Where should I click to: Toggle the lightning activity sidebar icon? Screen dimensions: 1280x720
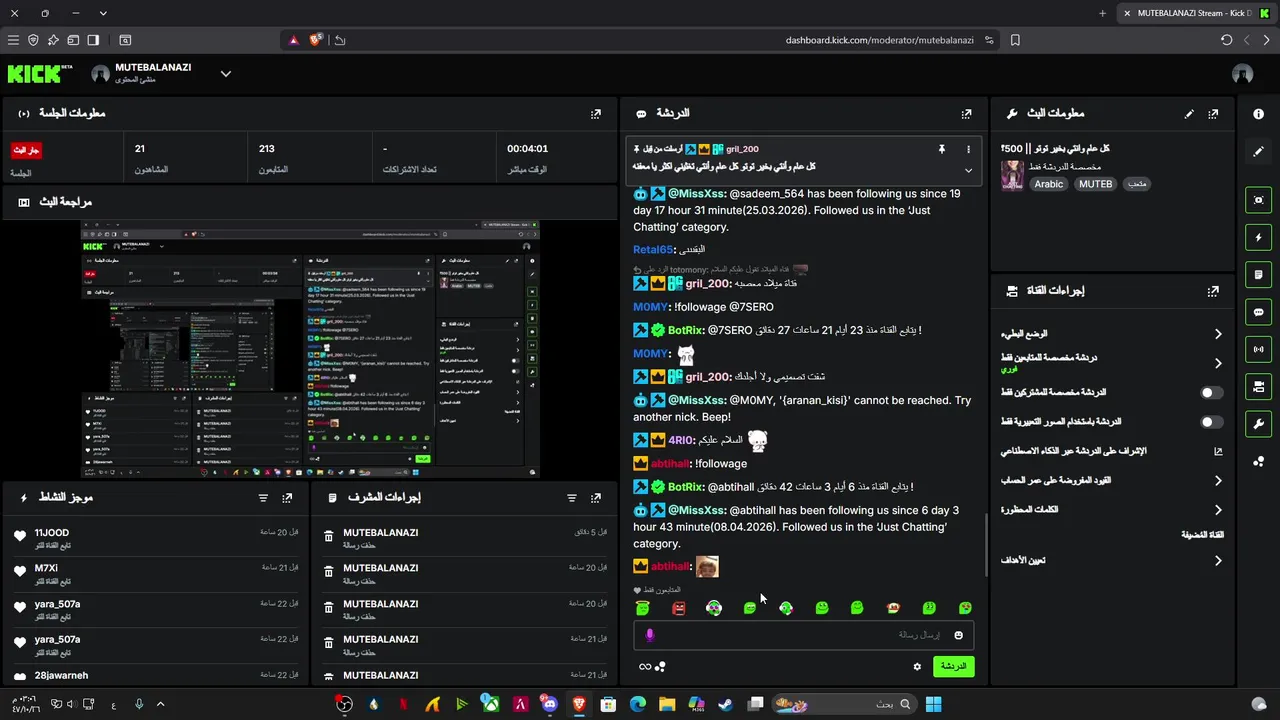pyautogui.click(x=1258, y=238)
